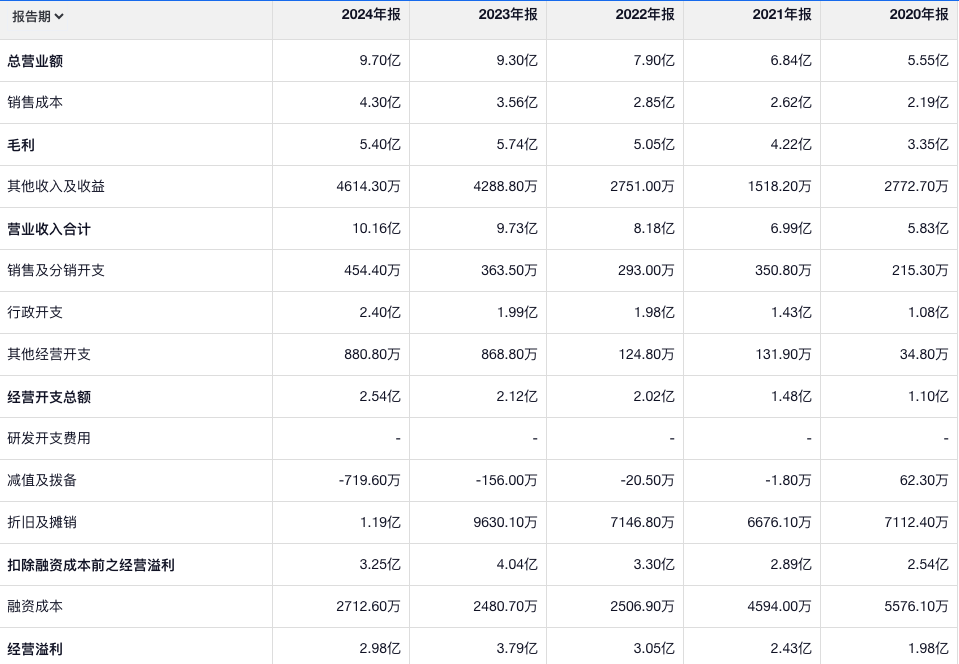Click the 2022年报 column header
The height and width of the screenshot is (664, 959).
pos(645,15)
